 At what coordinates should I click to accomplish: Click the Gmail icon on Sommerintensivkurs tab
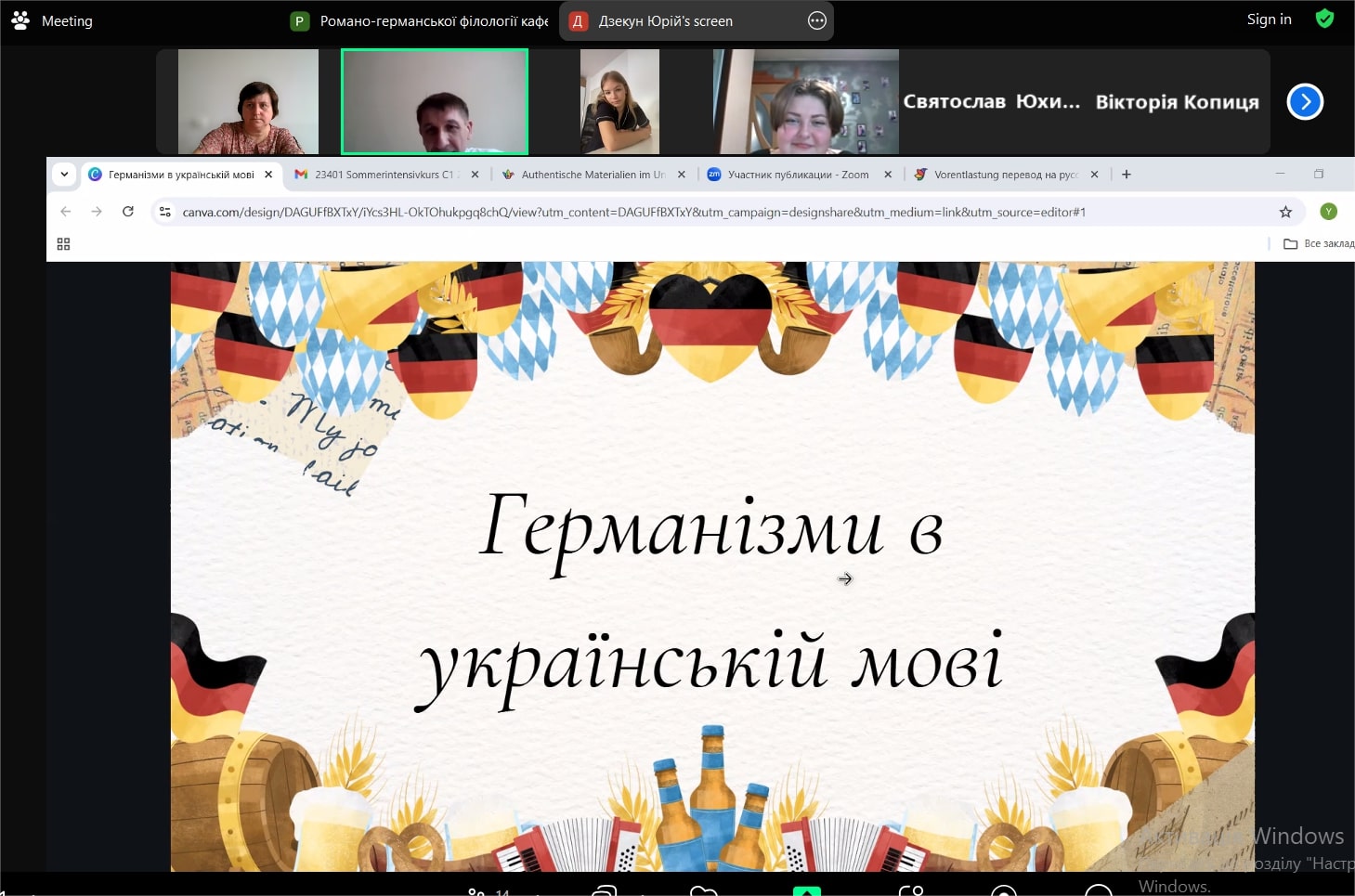coord(301,175)
